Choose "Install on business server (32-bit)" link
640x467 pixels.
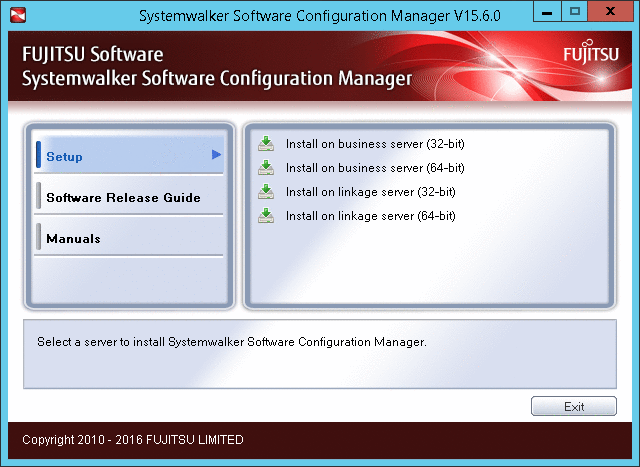point(375,144)
